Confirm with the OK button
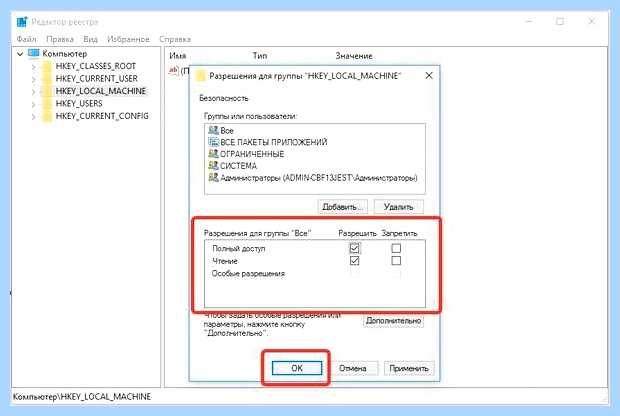The height and width of the screenshot is (416, 620). pyautogui.click(x=297, y=368)
